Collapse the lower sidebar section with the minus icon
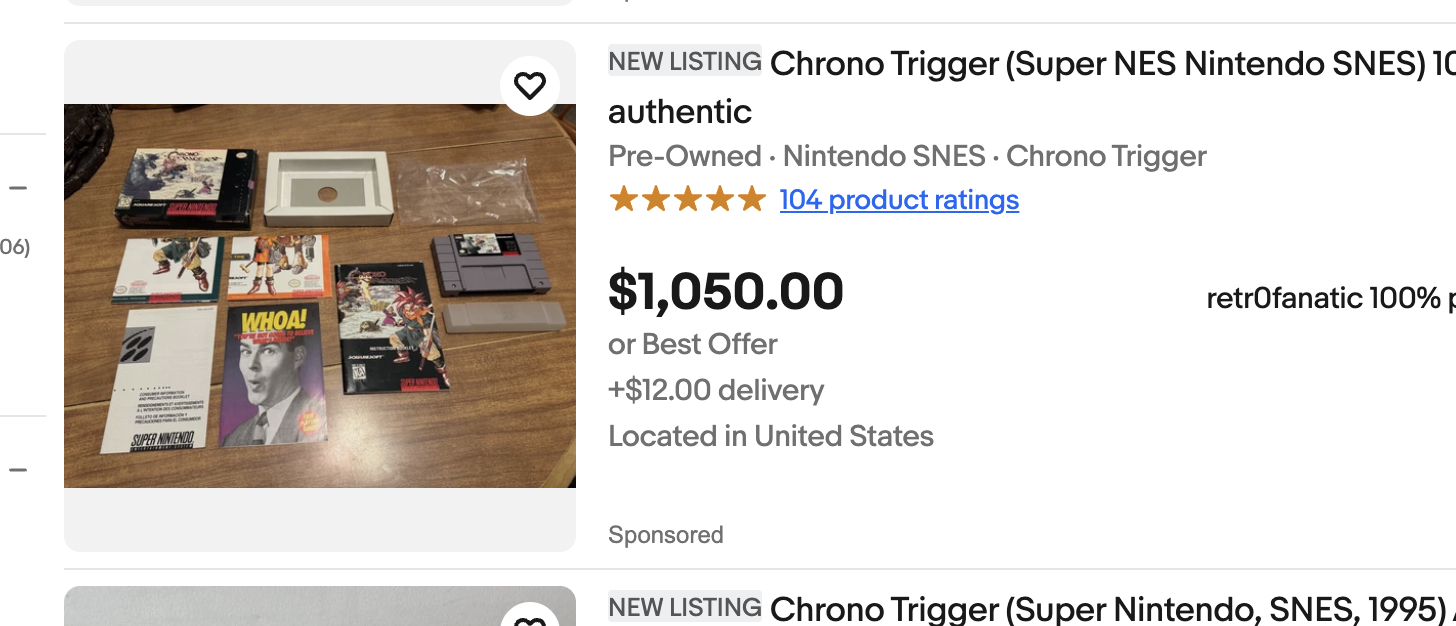This screenshot has height=626, width=1456. [18, 469]
